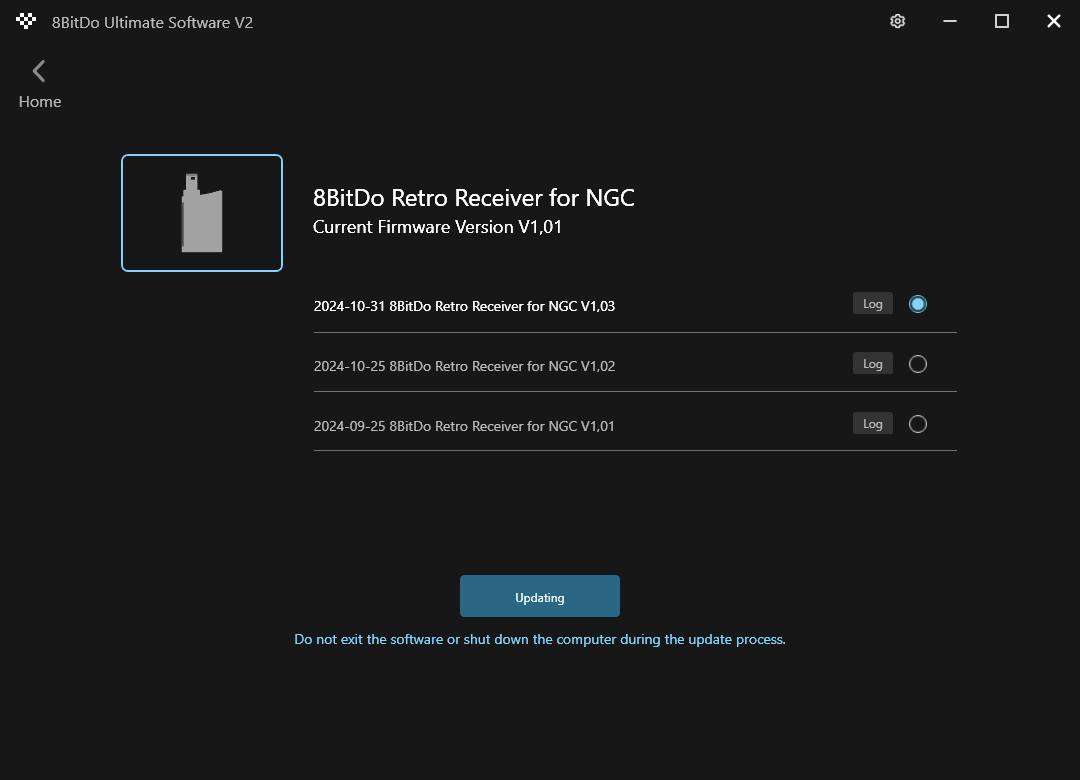Open the Log for firmware V1,01
The height and width of the screenshot is (780, 1080).
tap(873, 424)
